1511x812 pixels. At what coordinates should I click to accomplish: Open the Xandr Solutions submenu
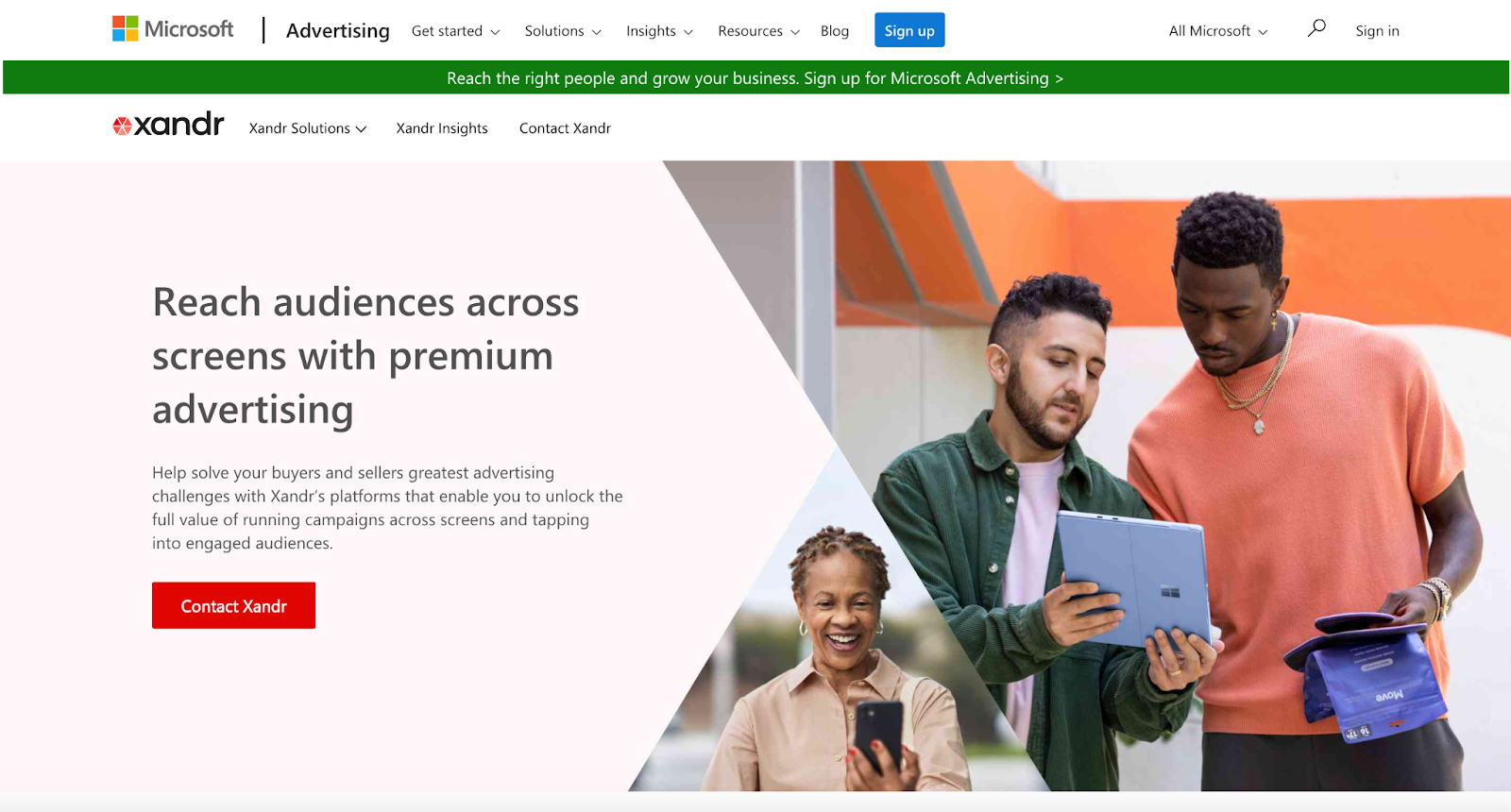click(x=308, y=128)
